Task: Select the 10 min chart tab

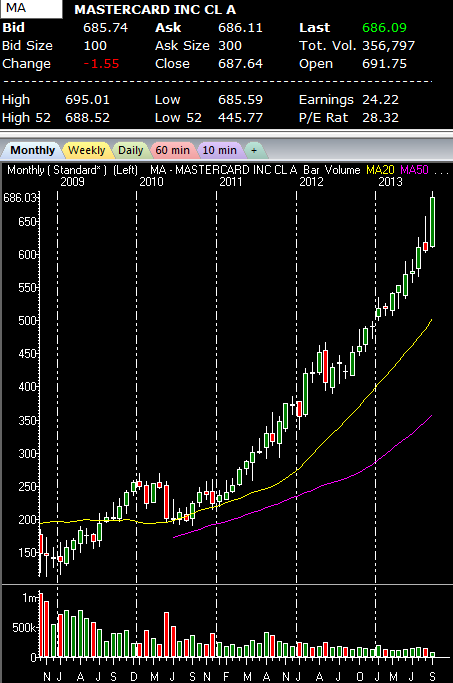Action: (220, 150)
